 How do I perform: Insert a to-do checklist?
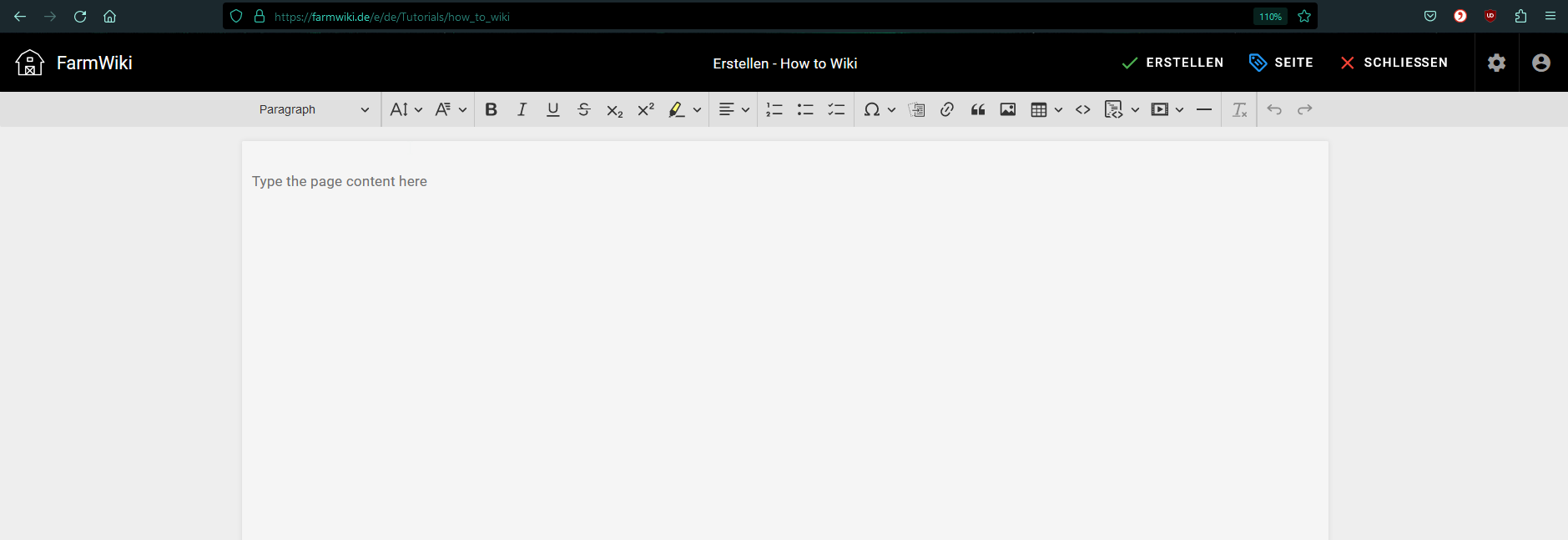(x=836, y=109)
